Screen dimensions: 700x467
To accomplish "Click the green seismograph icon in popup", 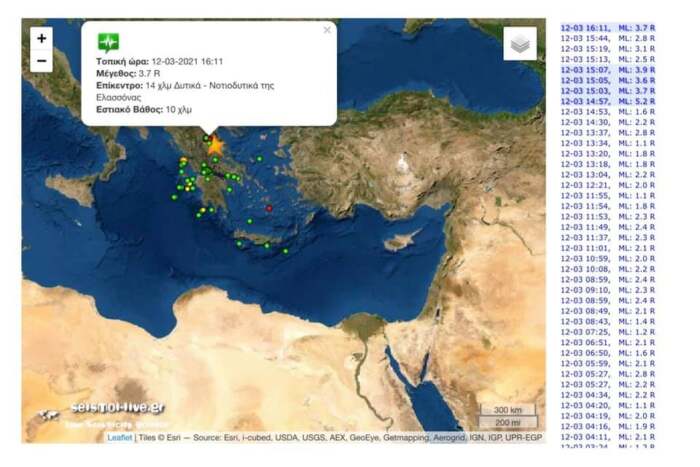I will (108, 42).
